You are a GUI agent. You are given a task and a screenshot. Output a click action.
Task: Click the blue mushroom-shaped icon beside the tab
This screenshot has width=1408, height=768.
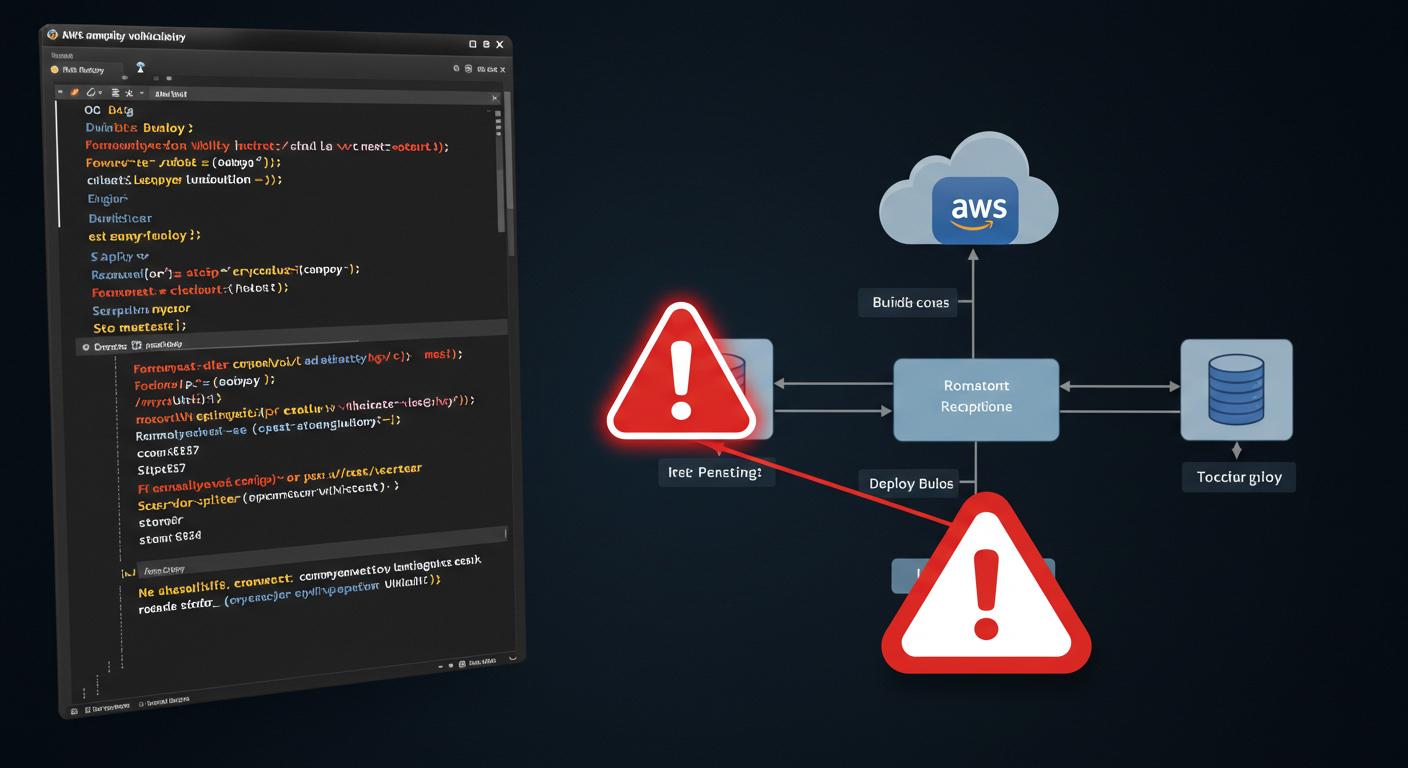pyautogui.click(x=140, y=67)
